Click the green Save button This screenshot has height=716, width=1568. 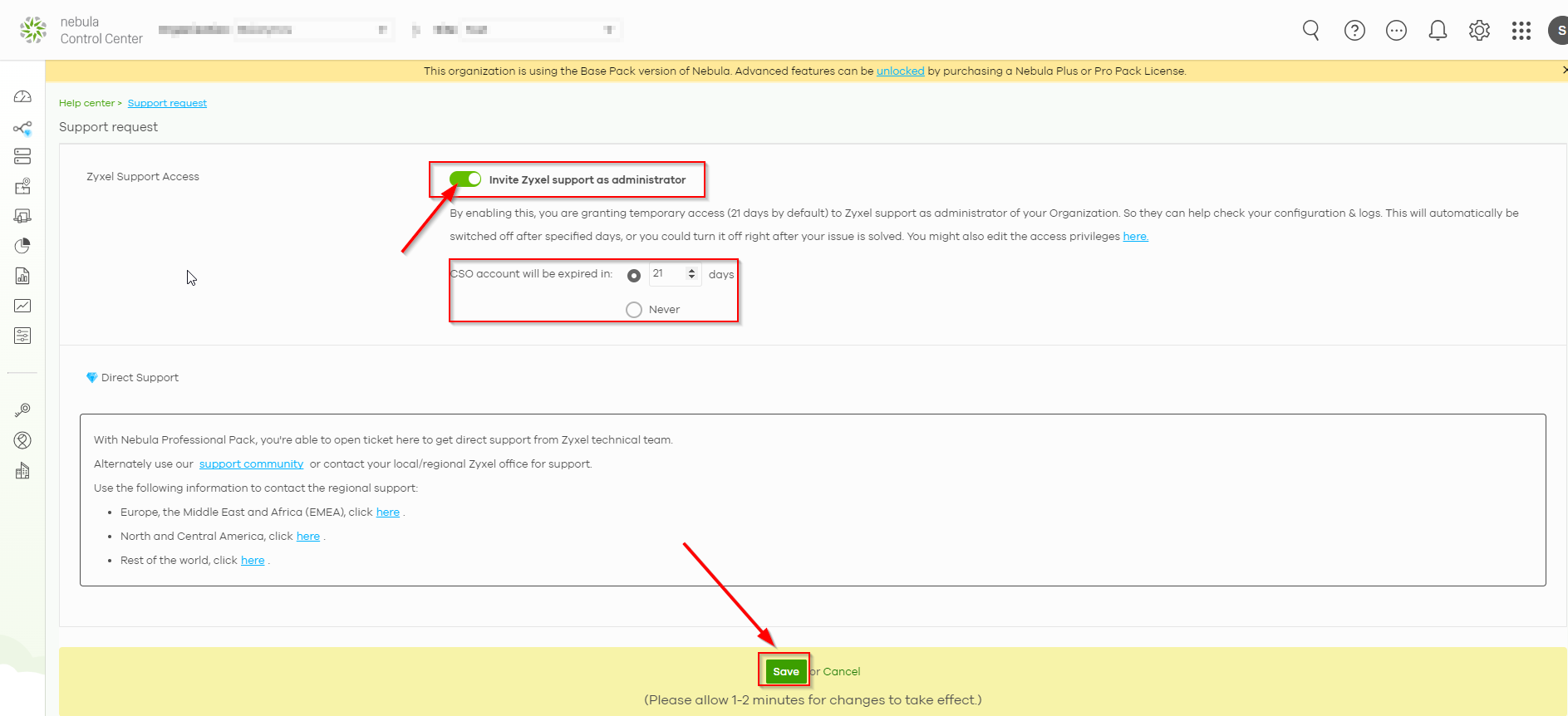point(785,671)
